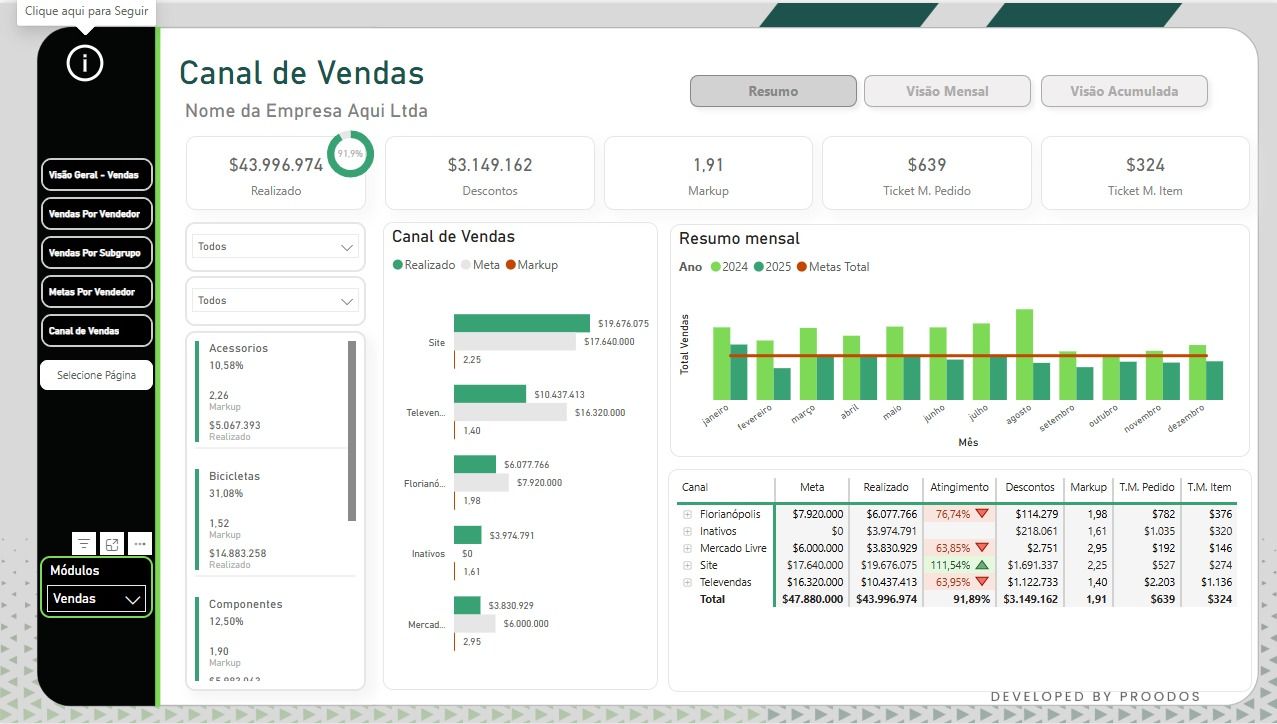The height and width of the screenshot is (724, 1277).
Task: Click the '$47.880.000' total Meta cell
Action: click(x=812, y=599)
